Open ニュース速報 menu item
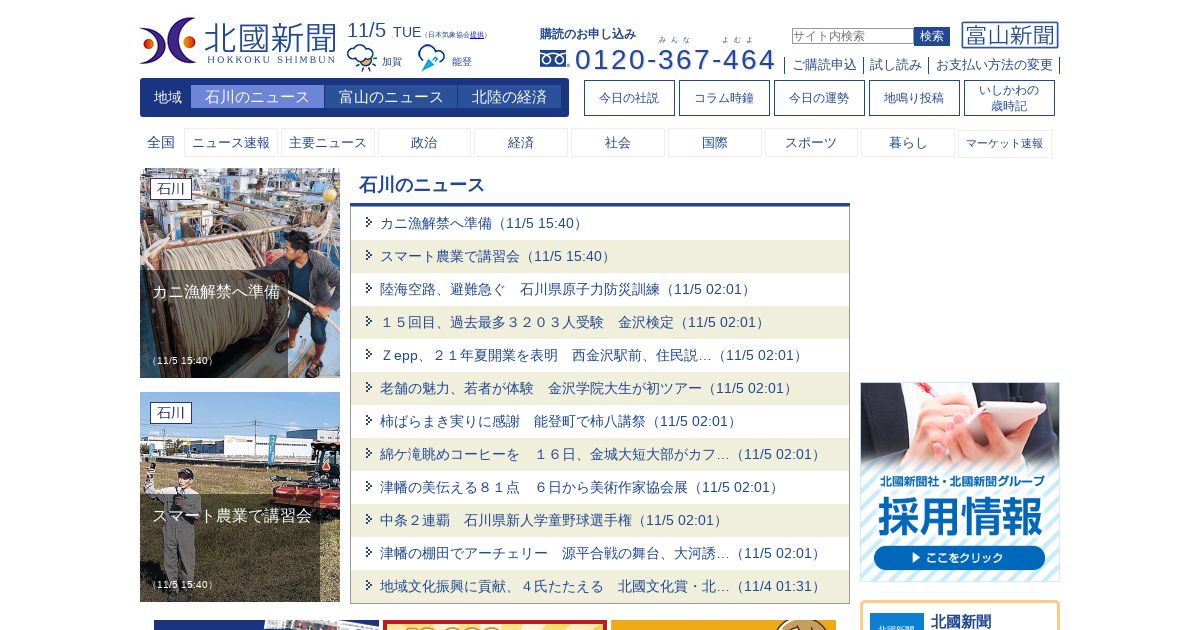This screenshot has width=1200, height=630. pos(231,143)
